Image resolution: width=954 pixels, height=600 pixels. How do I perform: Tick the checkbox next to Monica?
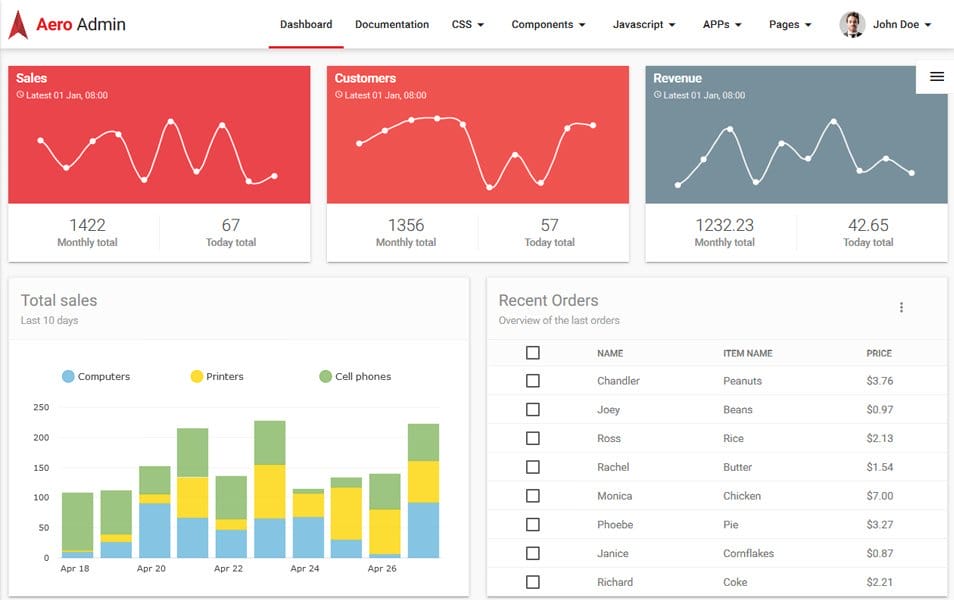click(x=532, y=496)
